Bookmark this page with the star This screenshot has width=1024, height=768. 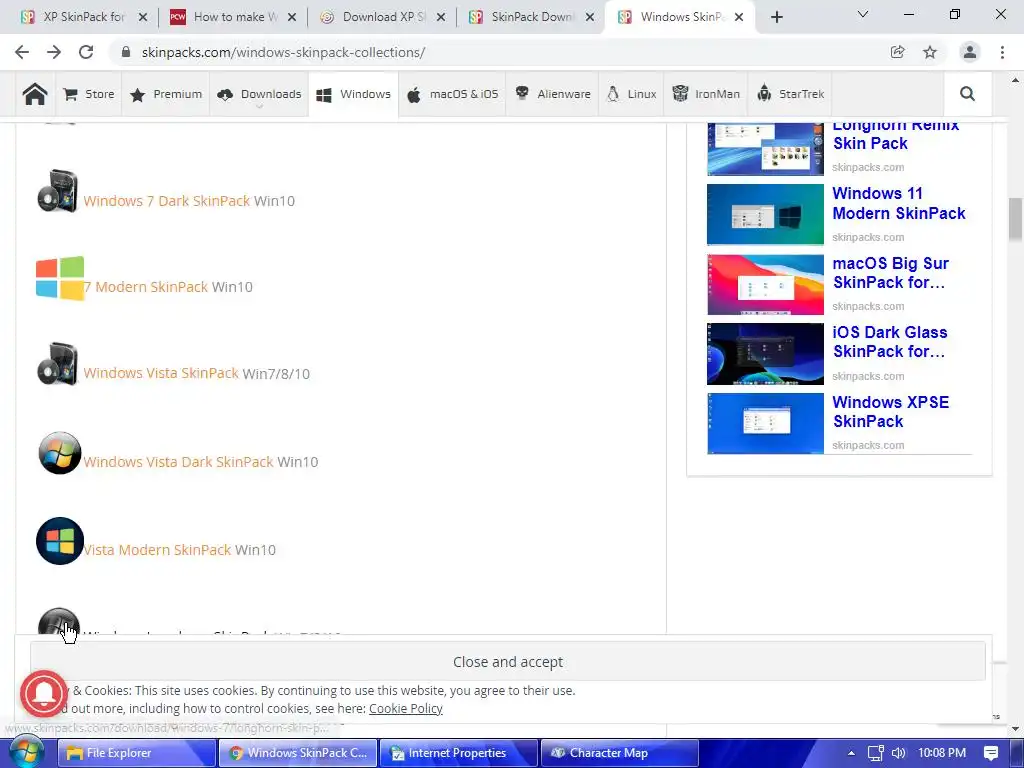[930, 52]
